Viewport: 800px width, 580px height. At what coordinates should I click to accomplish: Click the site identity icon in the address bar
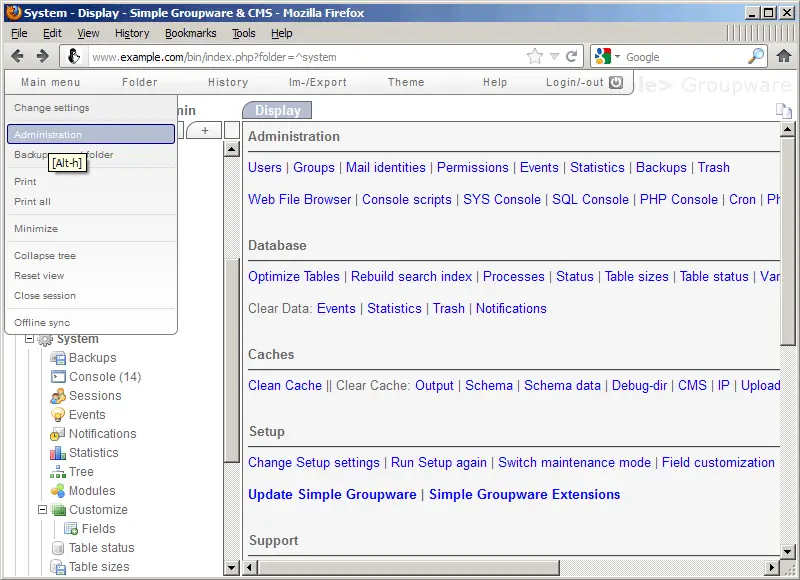[x=73, y=56]
